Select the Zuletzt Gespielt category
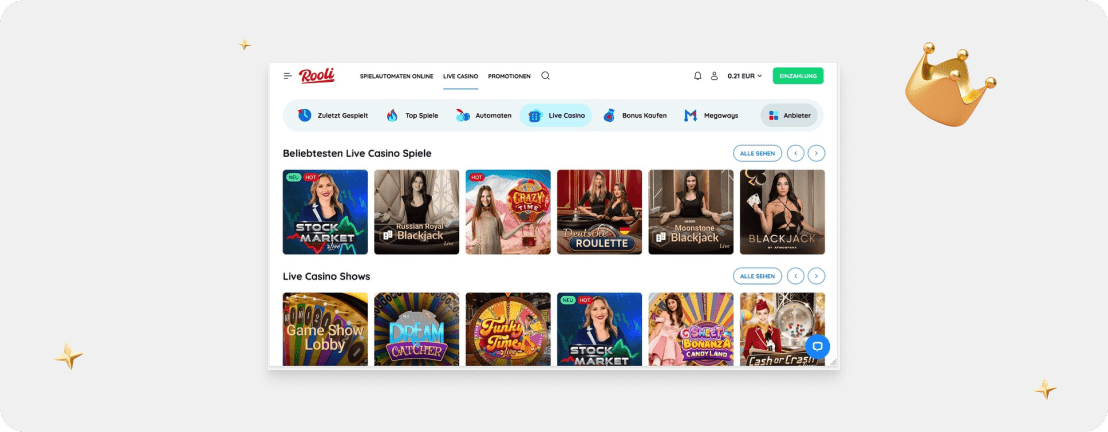This screenshot has width=1108, height=432. [332, 115]
